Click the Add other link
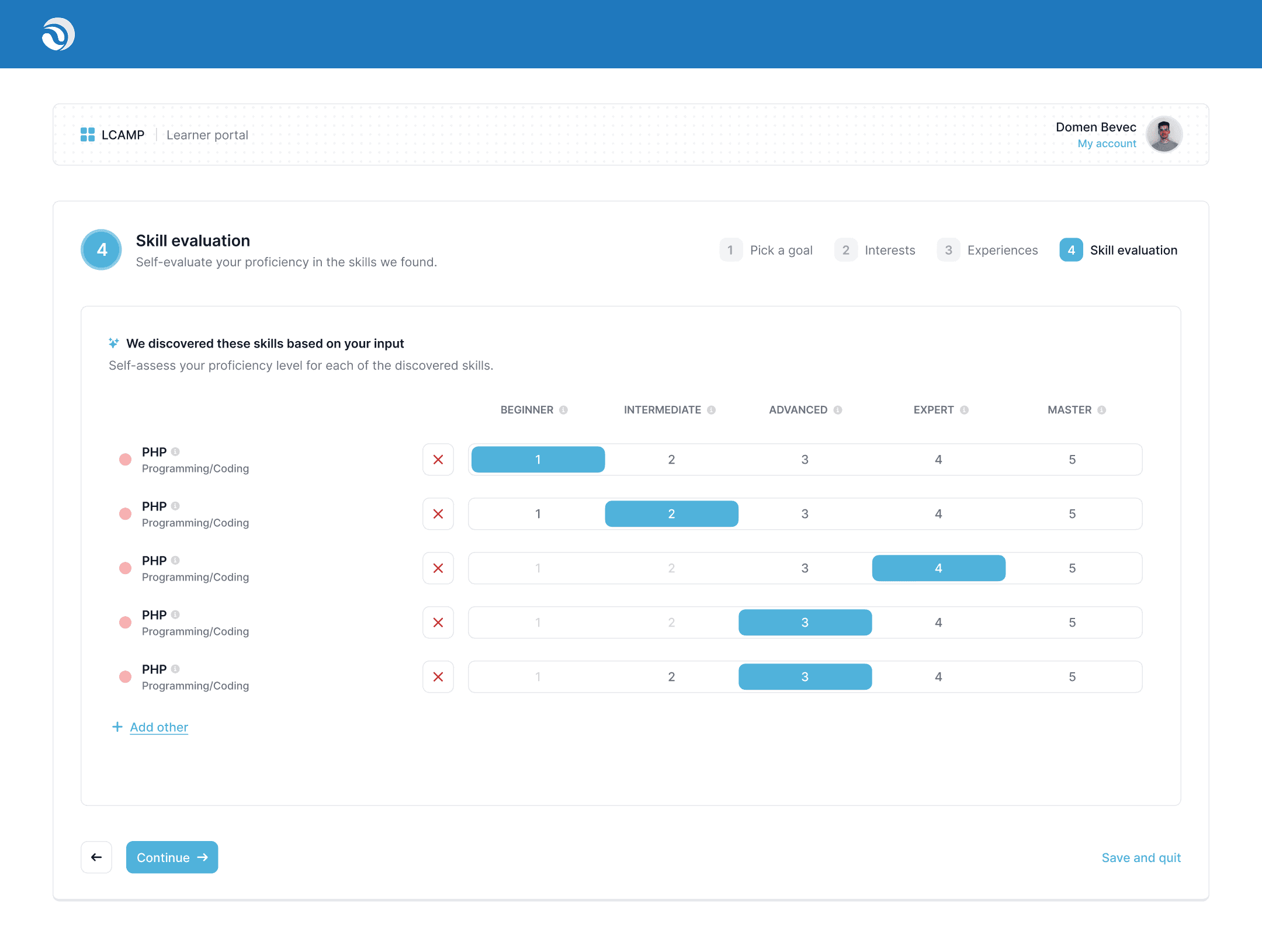 [x=158, y=727]
